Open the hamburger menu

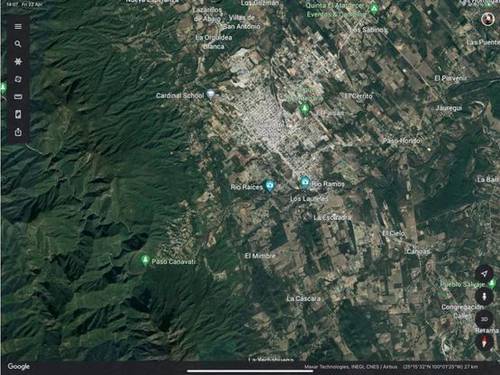18,26
